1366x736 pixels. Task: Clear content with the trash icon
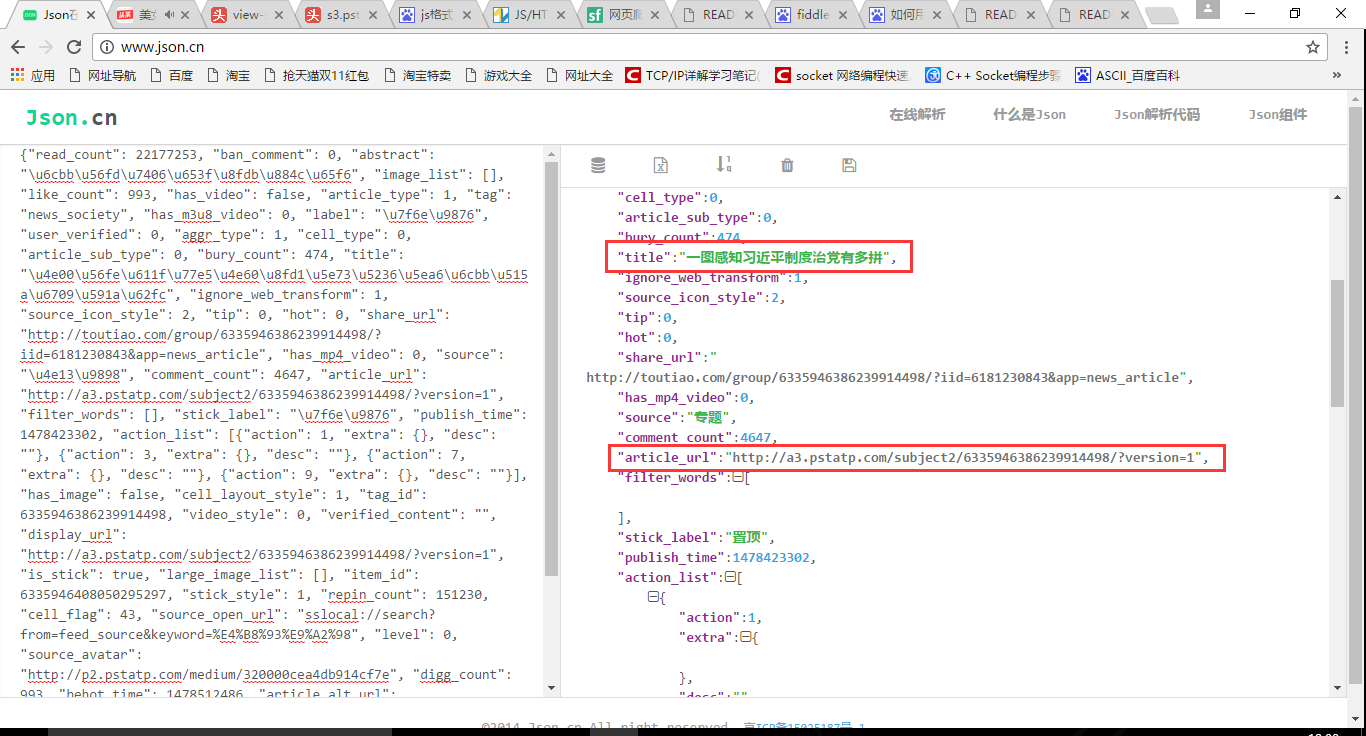pyautogui.click(x=787, y=164)
